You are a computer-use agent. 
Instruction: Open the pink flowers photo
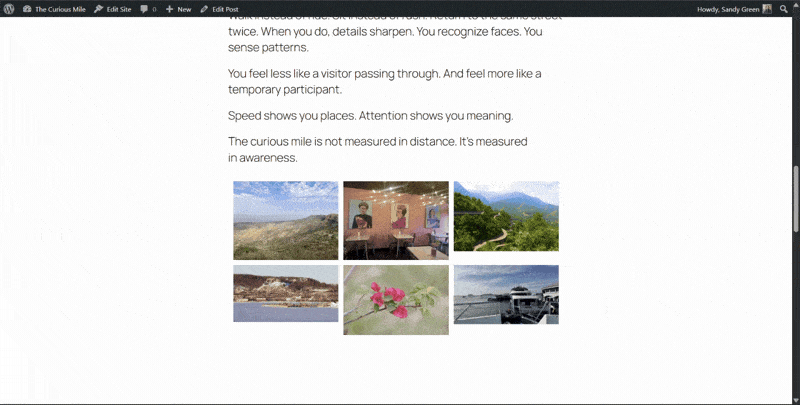pyautogui.click(x=395, y=299)
